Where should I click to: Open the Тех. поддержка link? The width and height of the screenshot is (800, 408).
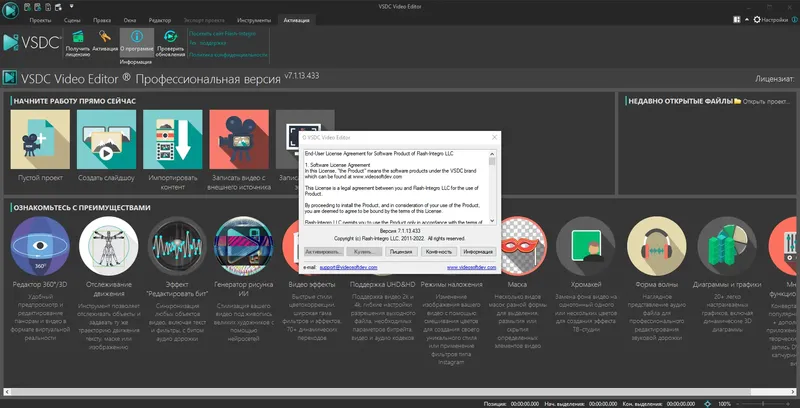tap(208, 43)
